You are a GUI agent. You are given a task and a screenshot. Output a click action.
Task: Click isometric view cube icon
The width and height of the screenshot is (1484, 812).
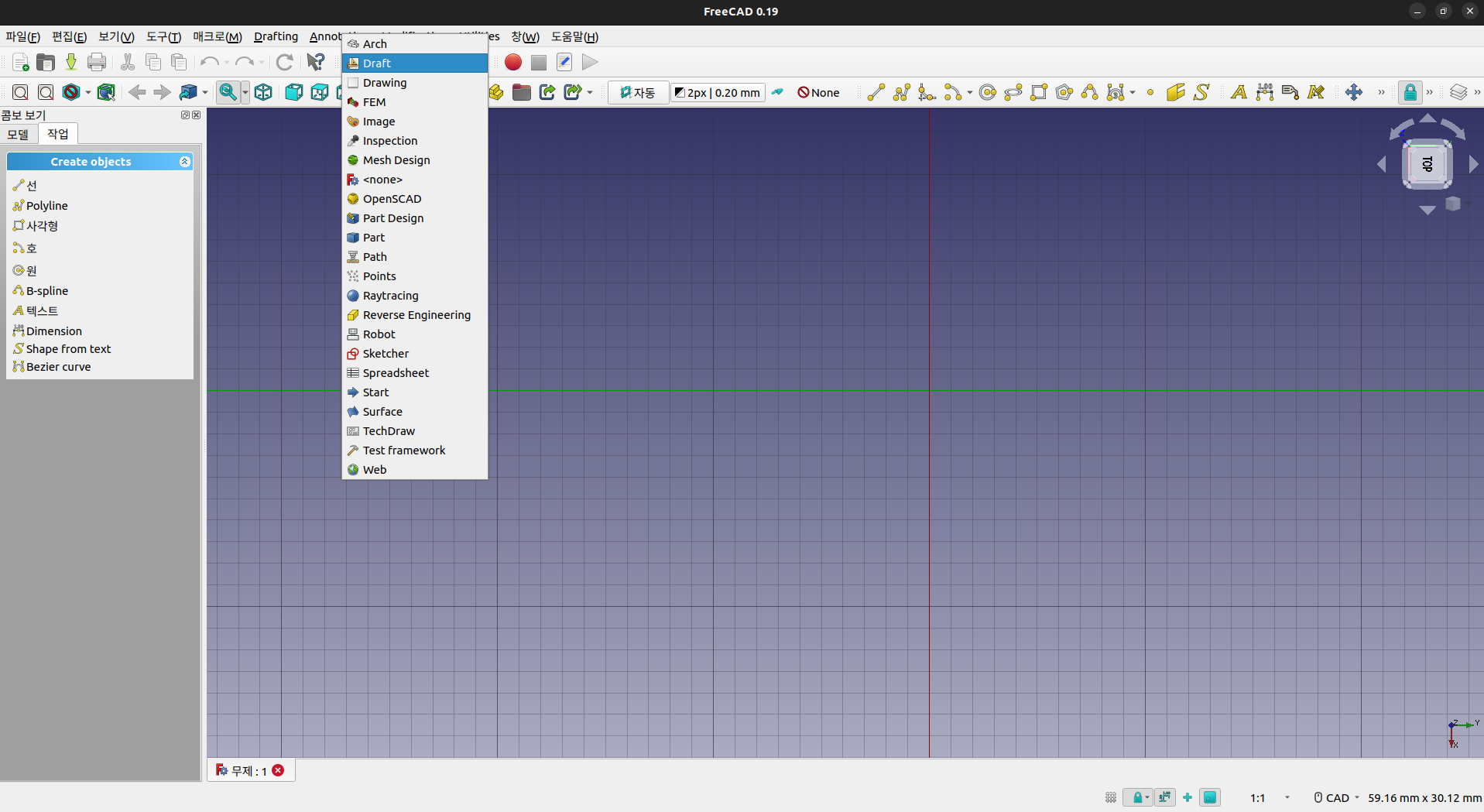click(x=263, y=93)
